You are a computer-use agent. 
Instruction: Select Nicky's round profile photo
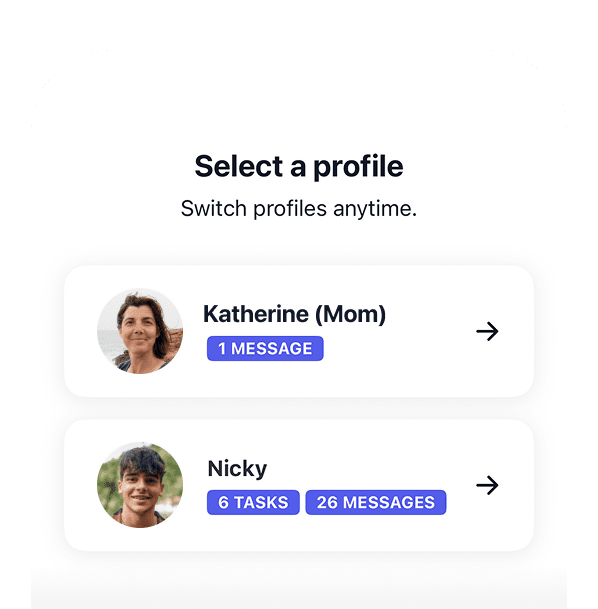[x=140, y=485]
